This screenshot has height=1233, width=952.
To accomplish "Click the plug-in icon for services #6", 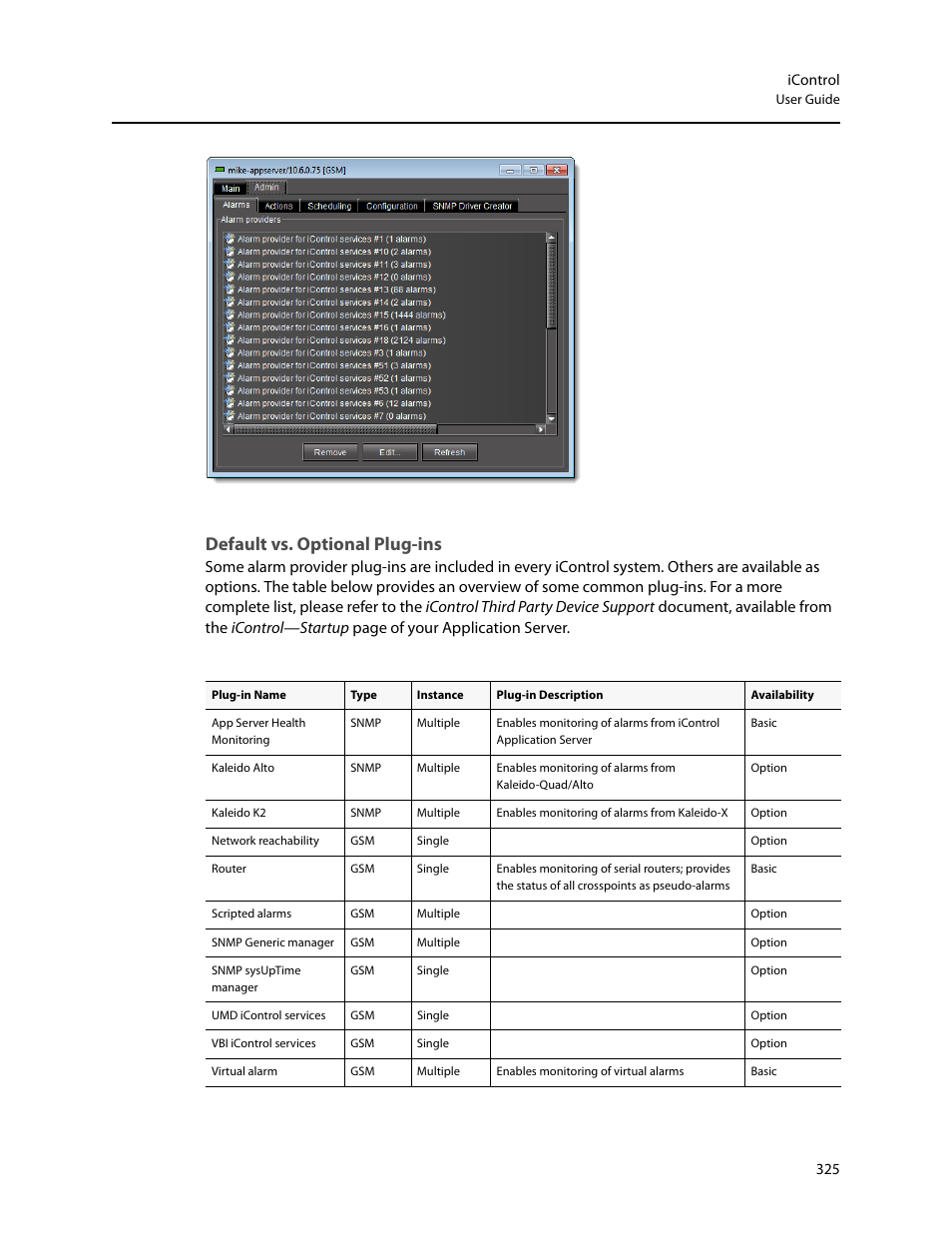I will point(230,403).
